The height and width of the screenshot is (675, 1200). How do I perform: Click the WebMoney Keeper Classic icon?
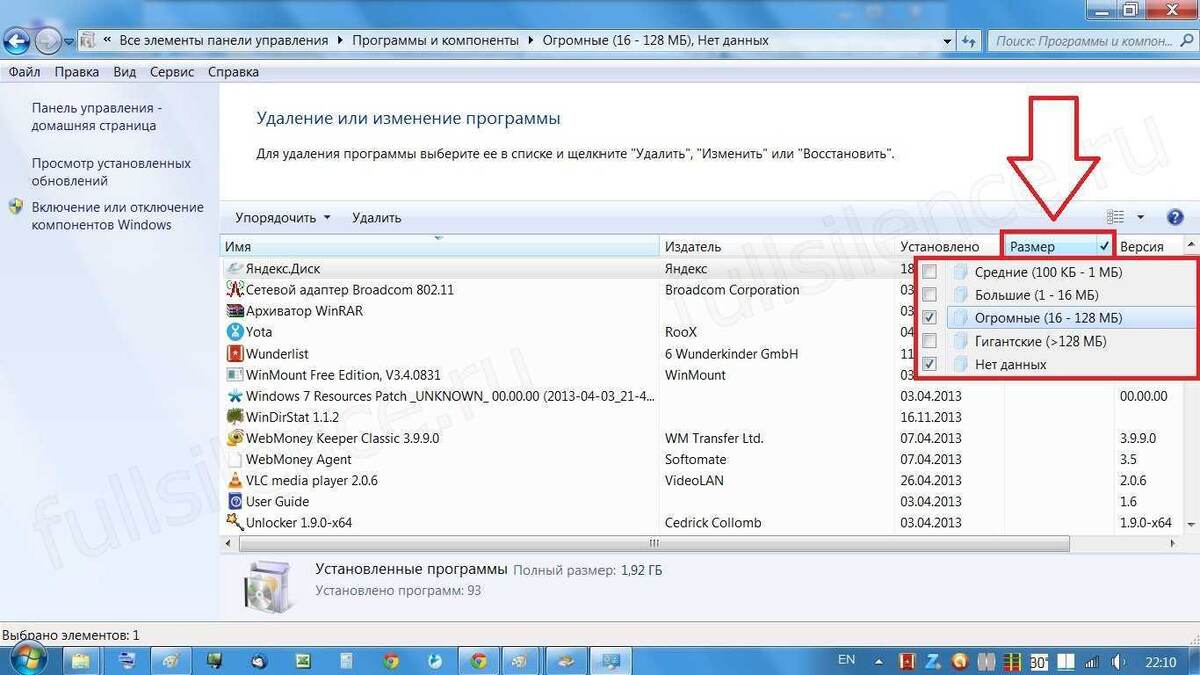[x=235, y=438]
